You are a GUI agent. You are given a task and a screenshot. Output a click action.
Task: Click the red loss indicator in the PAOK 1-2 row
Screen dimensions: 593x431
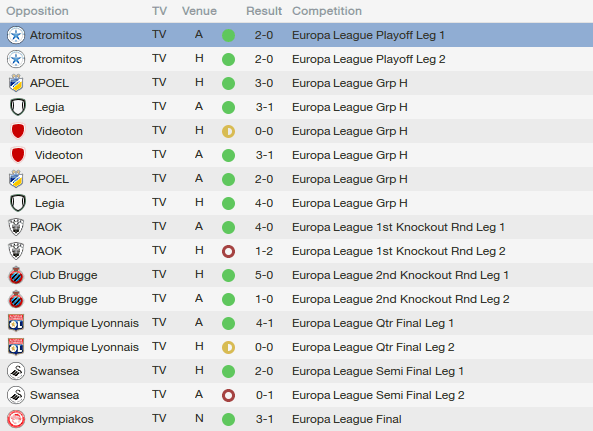(228, 251)
